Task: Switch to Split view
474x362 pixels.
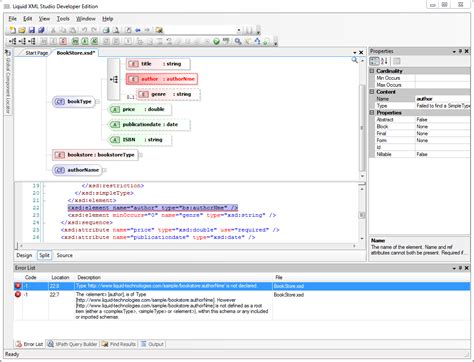Action: pos(44,255)
